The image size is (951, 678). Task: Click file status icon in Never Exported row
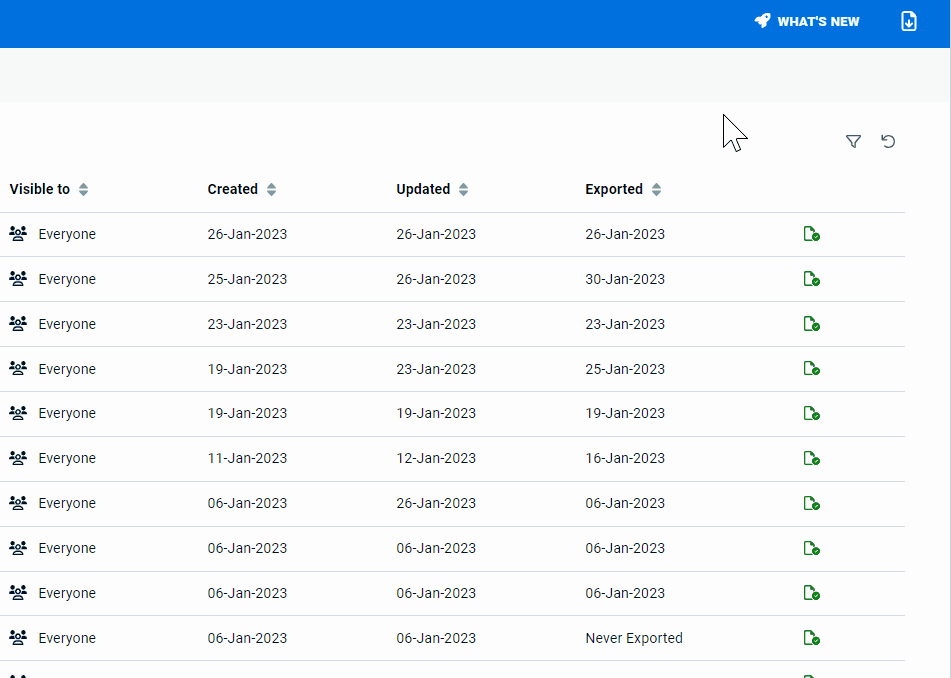pos(812,638)
